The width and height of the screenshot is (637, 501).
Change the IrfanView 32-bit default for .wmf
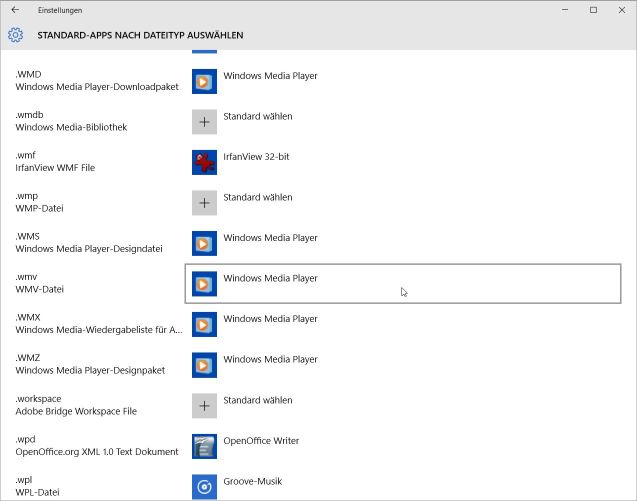256,157
